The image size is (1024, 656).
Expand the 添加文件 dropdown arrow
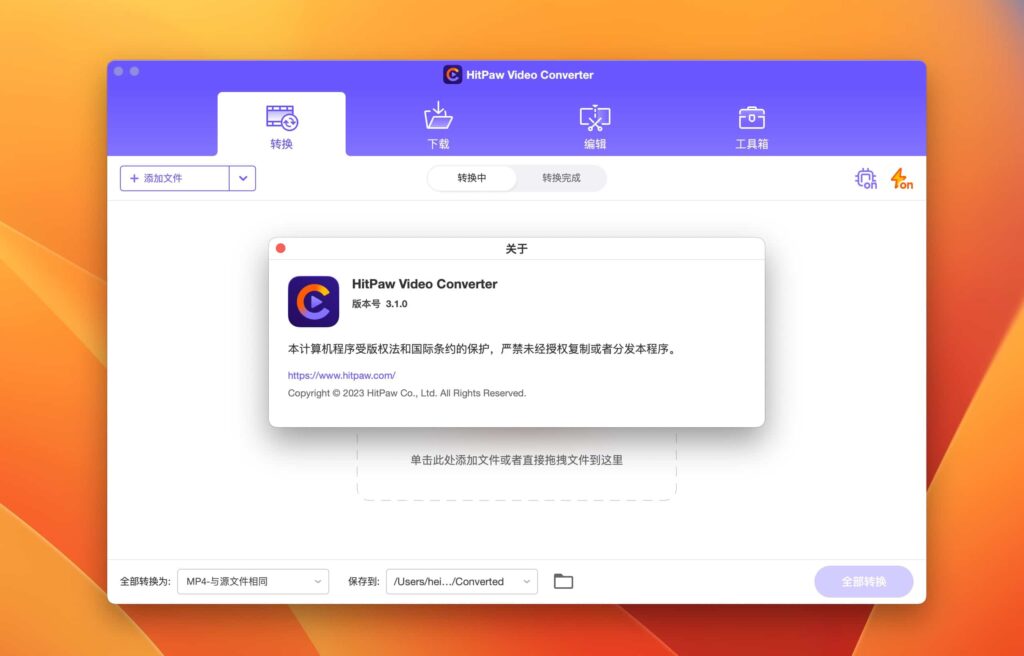point(241,177)
